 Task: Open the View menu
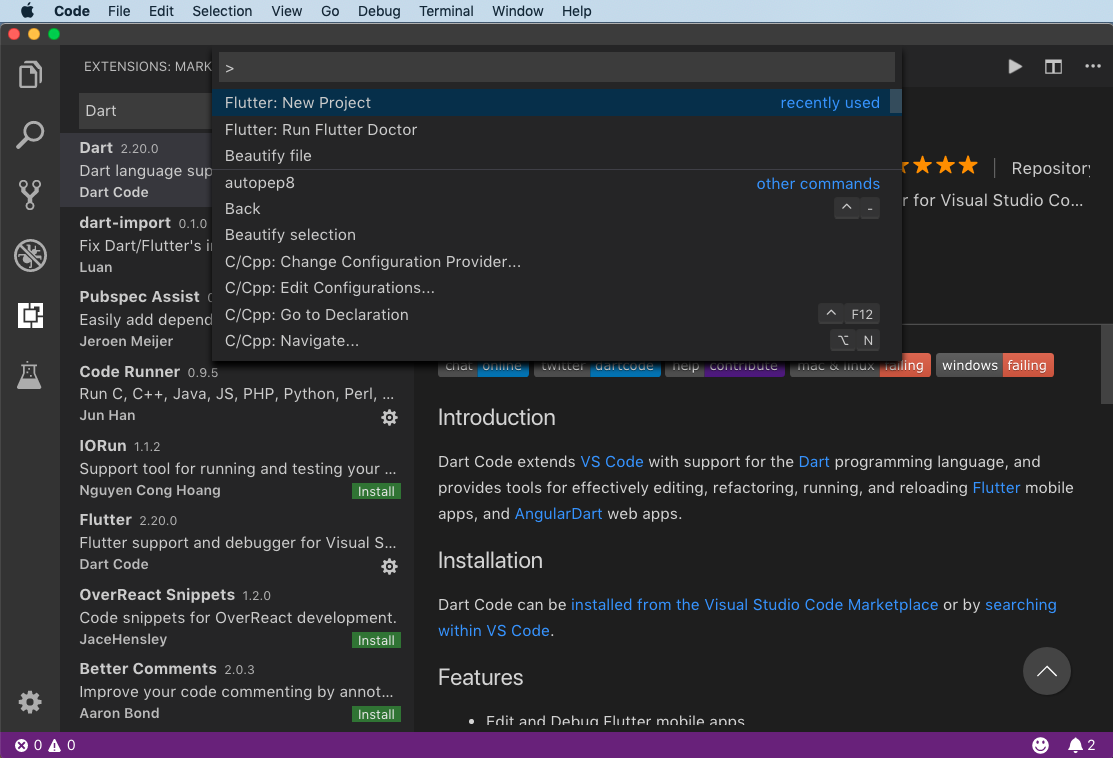click(286, 11)
